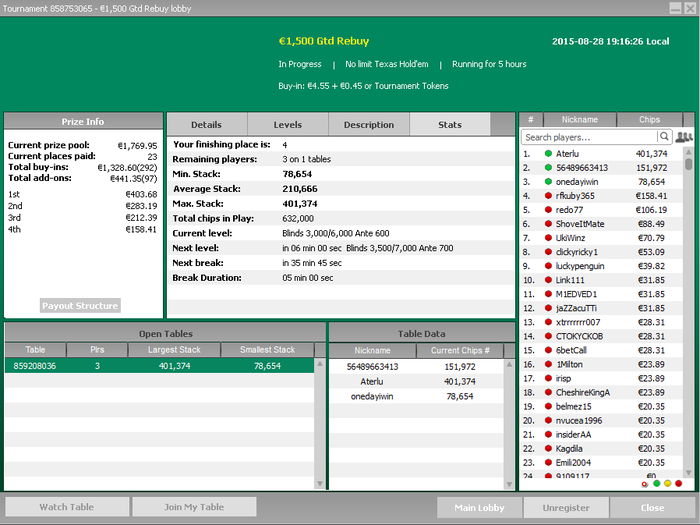Open the Levels tab
This screenshot has height=525, width=700.
point(287,125)
